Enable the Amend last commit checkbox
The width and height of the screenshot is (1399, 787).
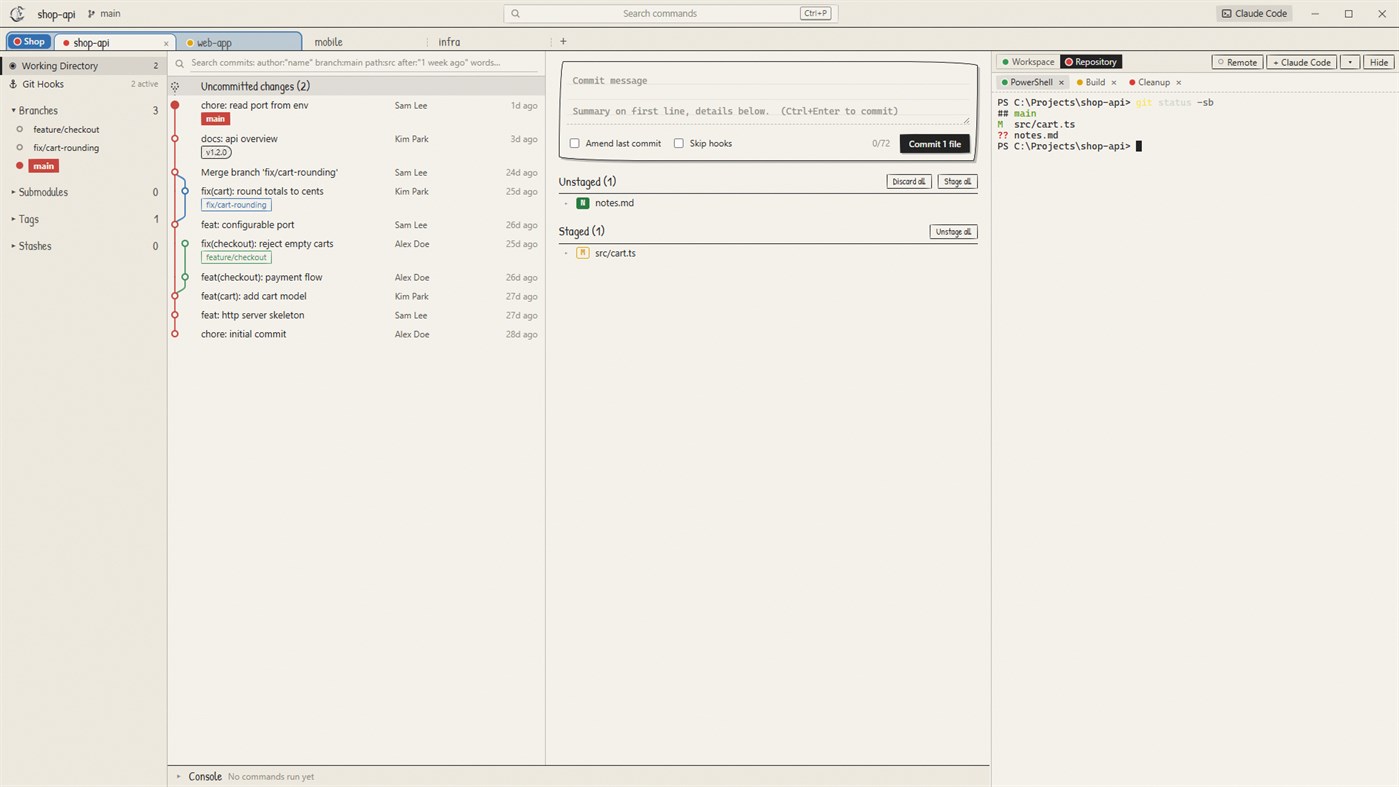point(575,144)
